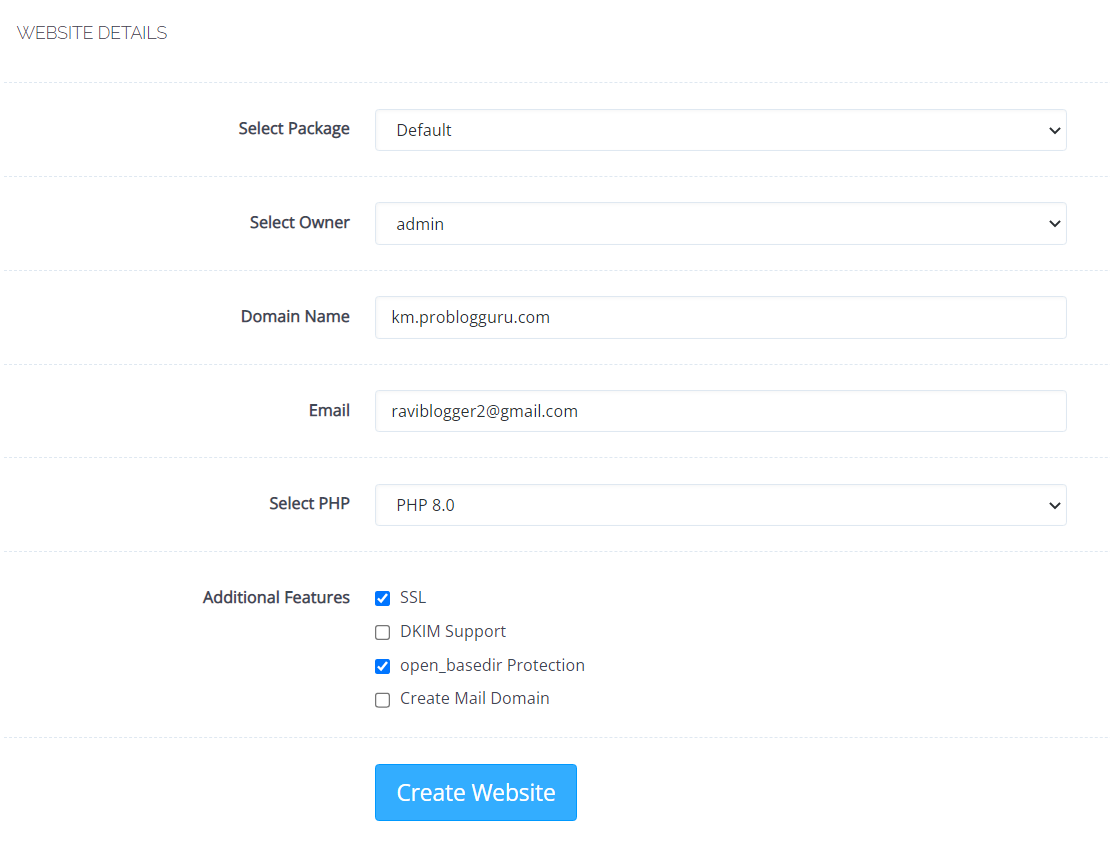The image size is (1110, 856).
Task: Uncheck open_basedir Protection
Action: [383, 666]
